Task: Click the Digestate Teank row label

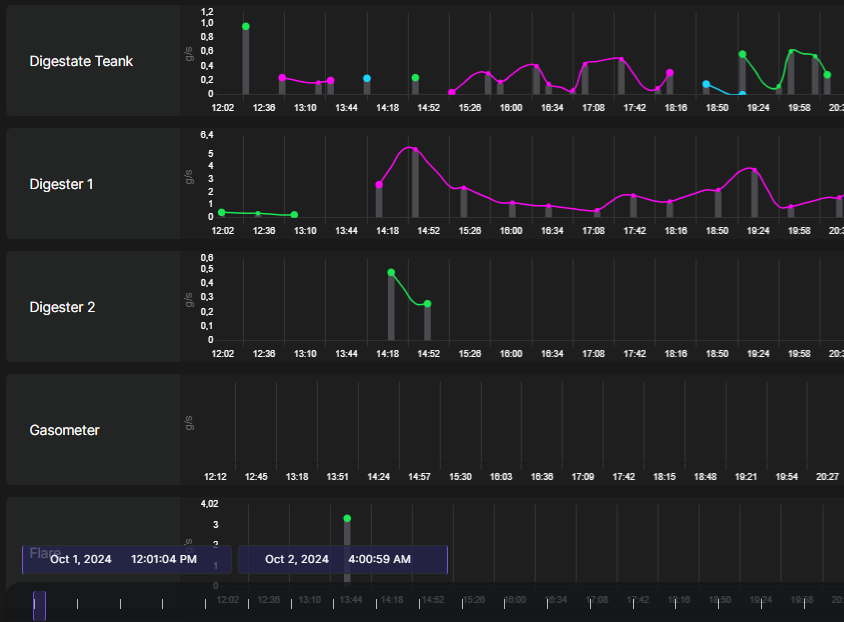Action: point(81,61)
